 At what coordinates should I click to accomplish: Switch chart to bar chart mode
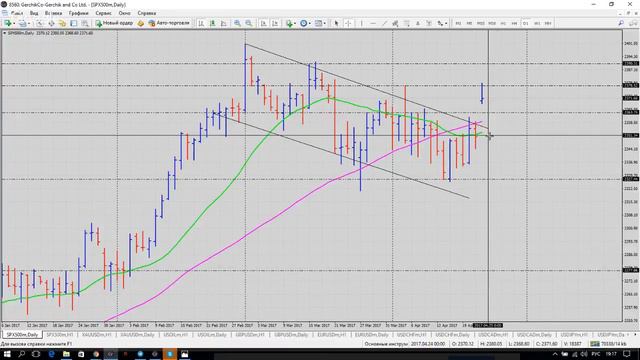(x=201, y=23)
